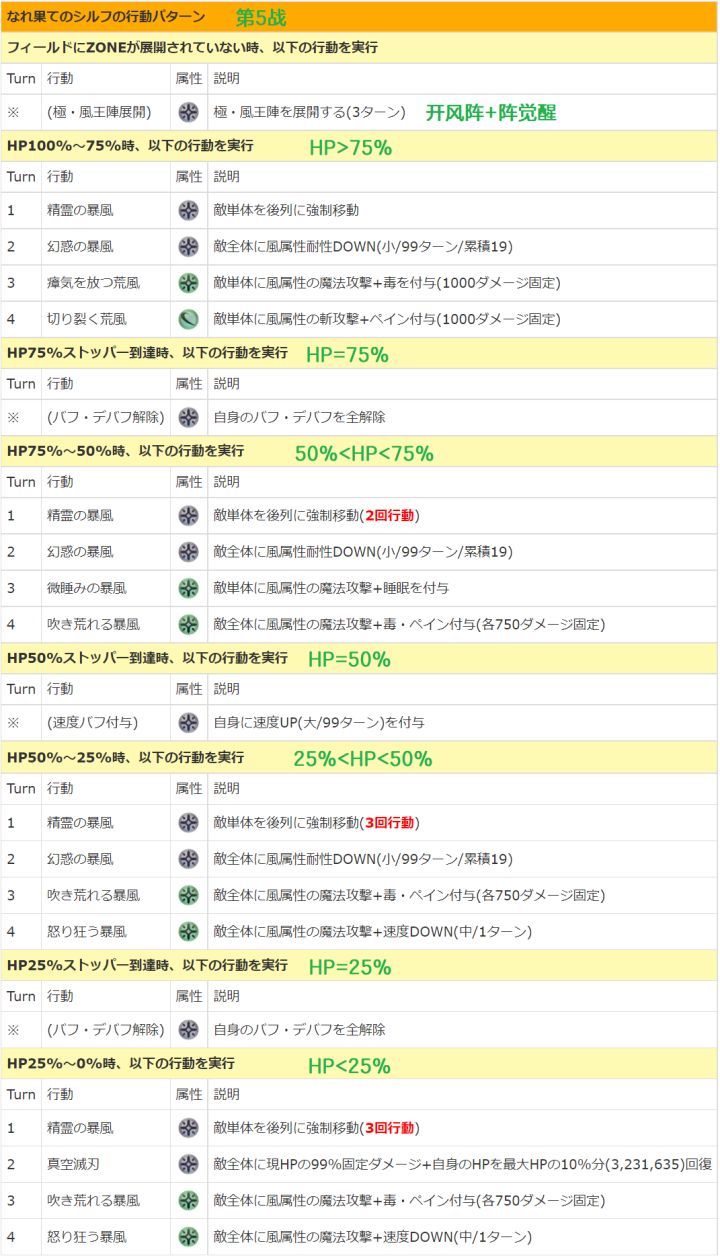Click the orange header なれ果てのシルフの行動パターン
Image resolution: width=720 pixels, height=1258 pixels.
pos(106,16)
